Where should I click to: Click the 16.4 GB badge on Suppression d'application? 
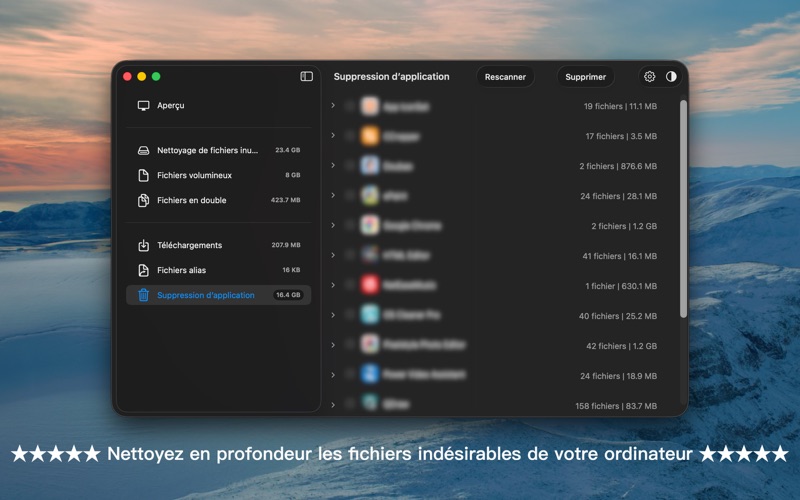(288, 295)
